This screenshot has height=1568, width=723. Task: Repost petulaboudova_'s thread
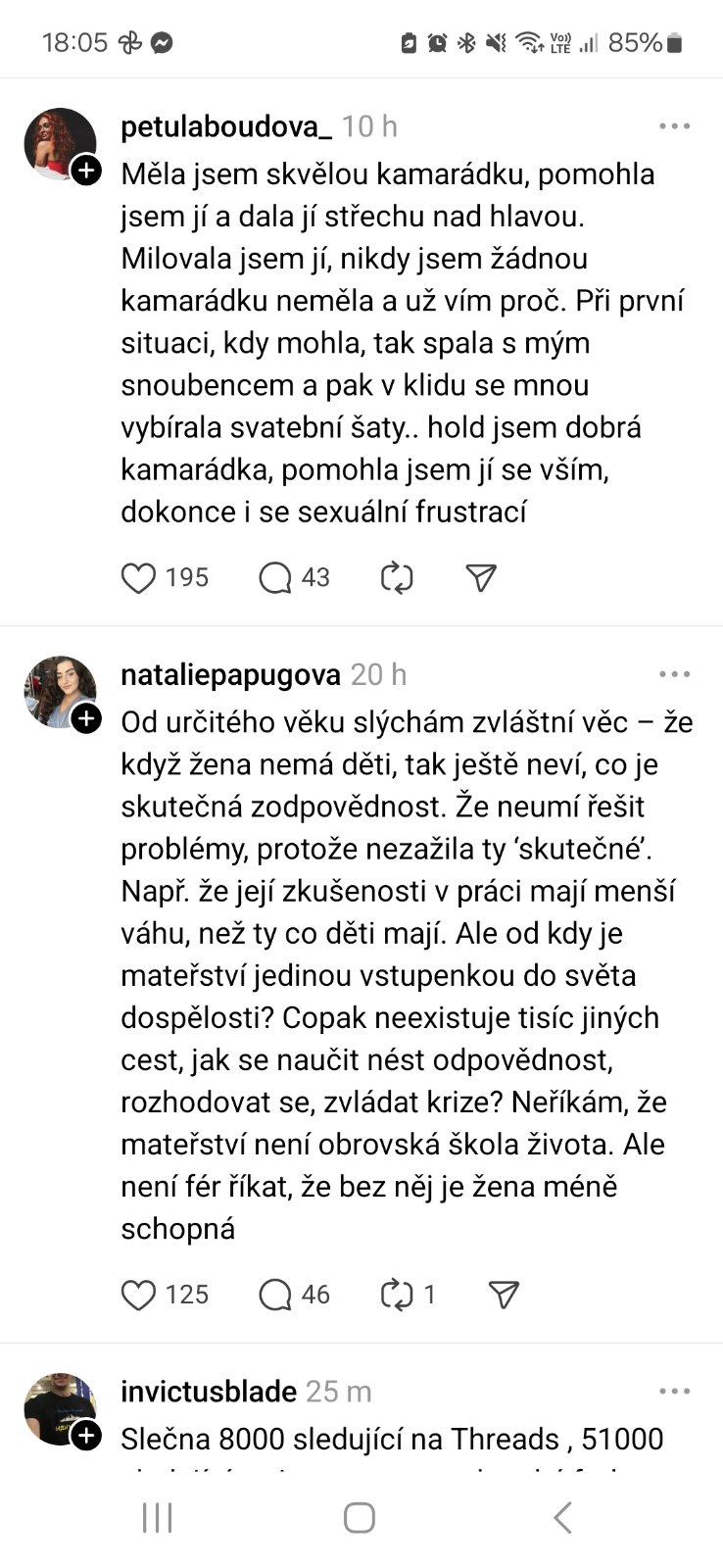[397, 578]
